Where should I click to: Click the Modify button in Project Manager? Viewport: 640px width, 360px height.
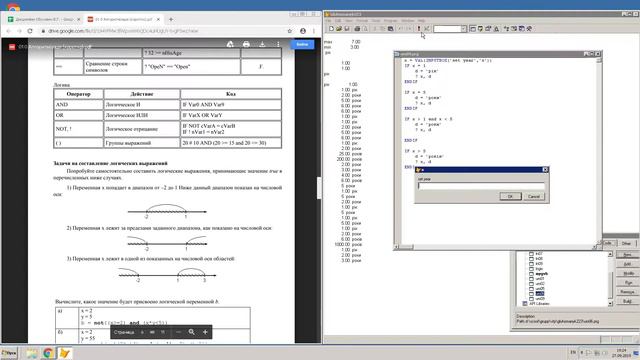pos(627,273)
